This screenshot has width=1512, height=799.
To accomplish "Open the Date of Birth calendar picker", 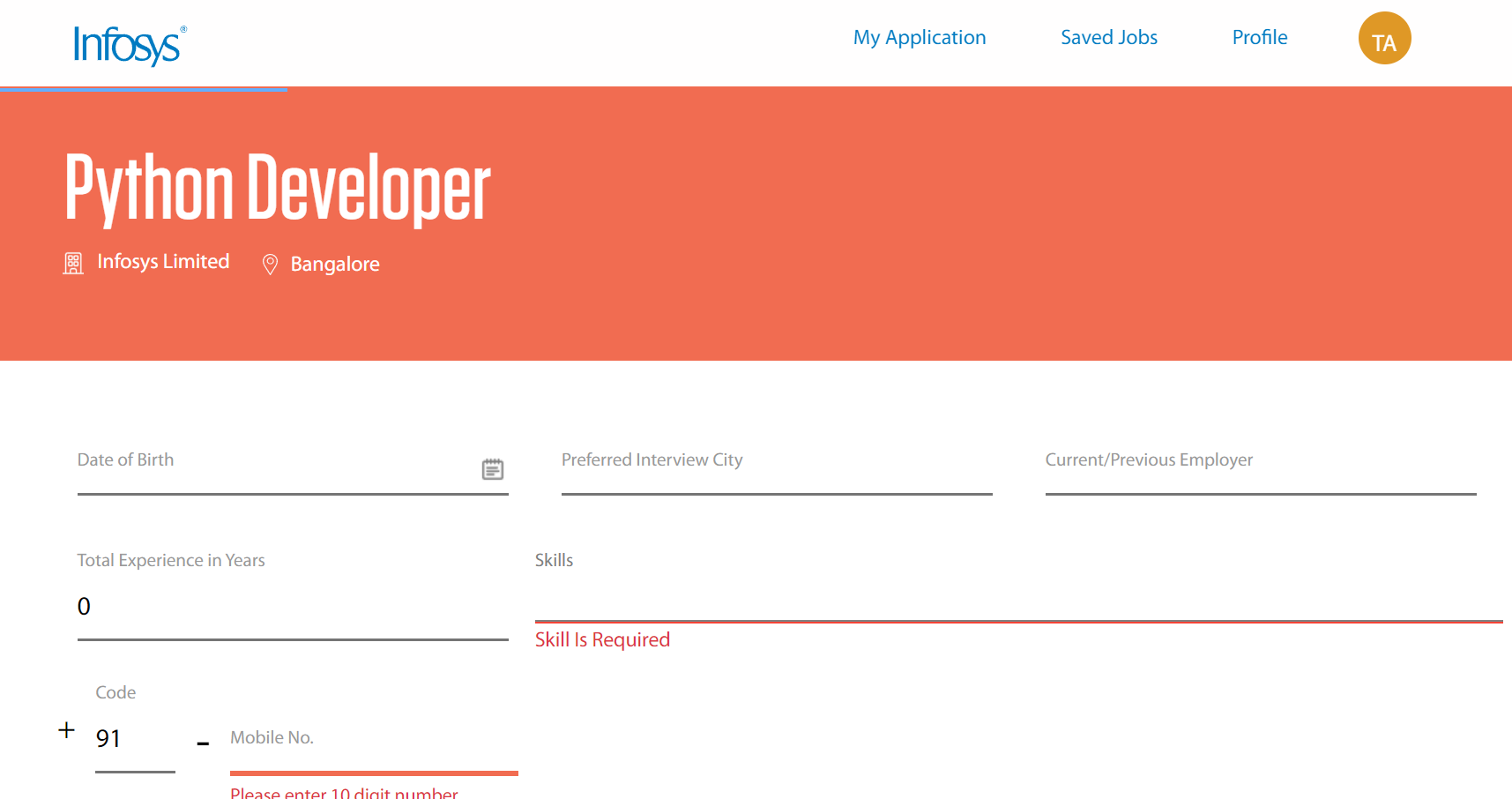I will [x=493, y=469].
